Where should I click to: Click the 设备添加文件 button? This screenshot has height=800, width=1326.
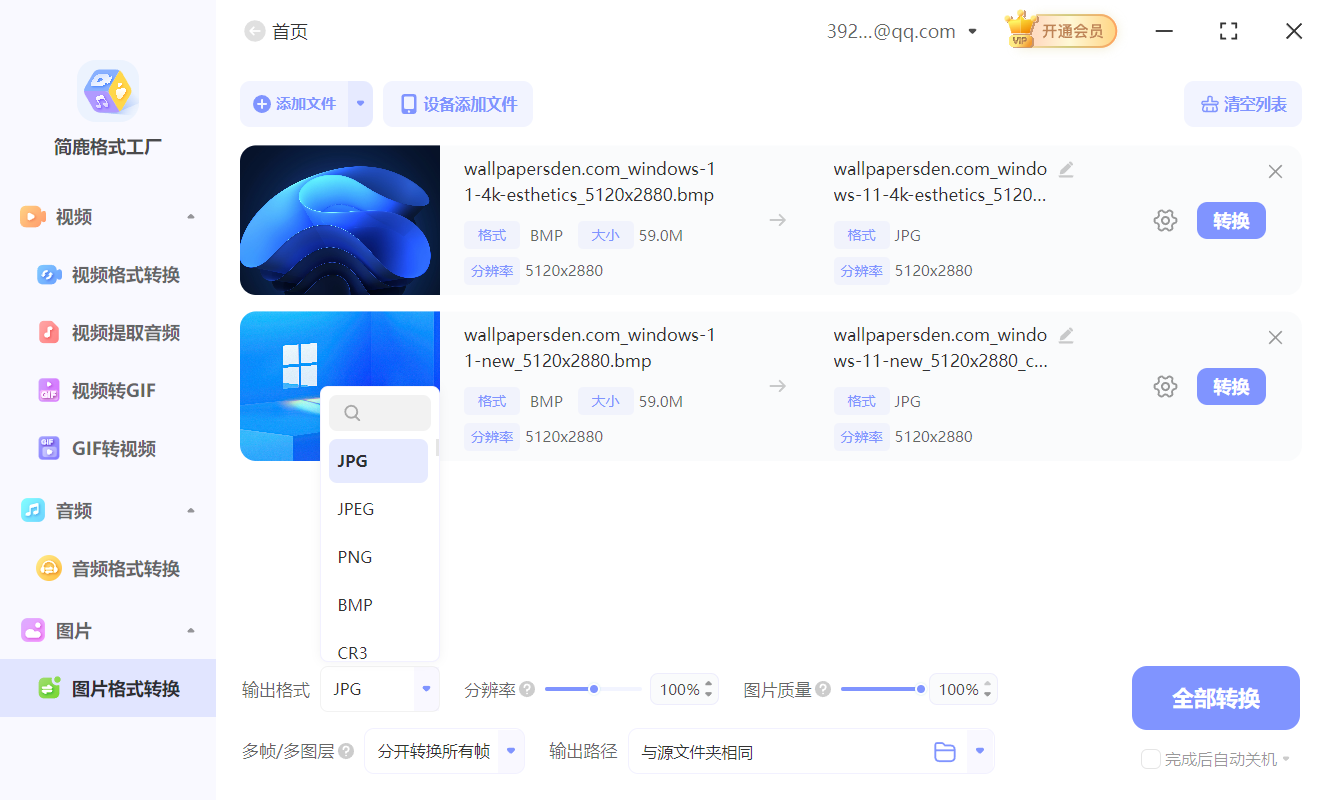(x=457, y=104)
